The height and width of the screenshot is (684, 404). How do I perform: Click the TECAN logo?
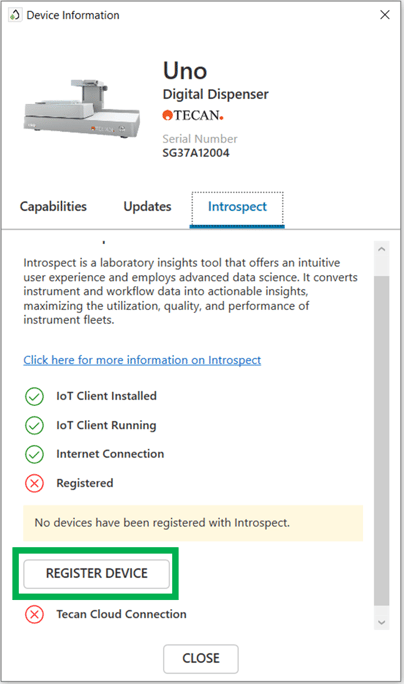point(193,115)
